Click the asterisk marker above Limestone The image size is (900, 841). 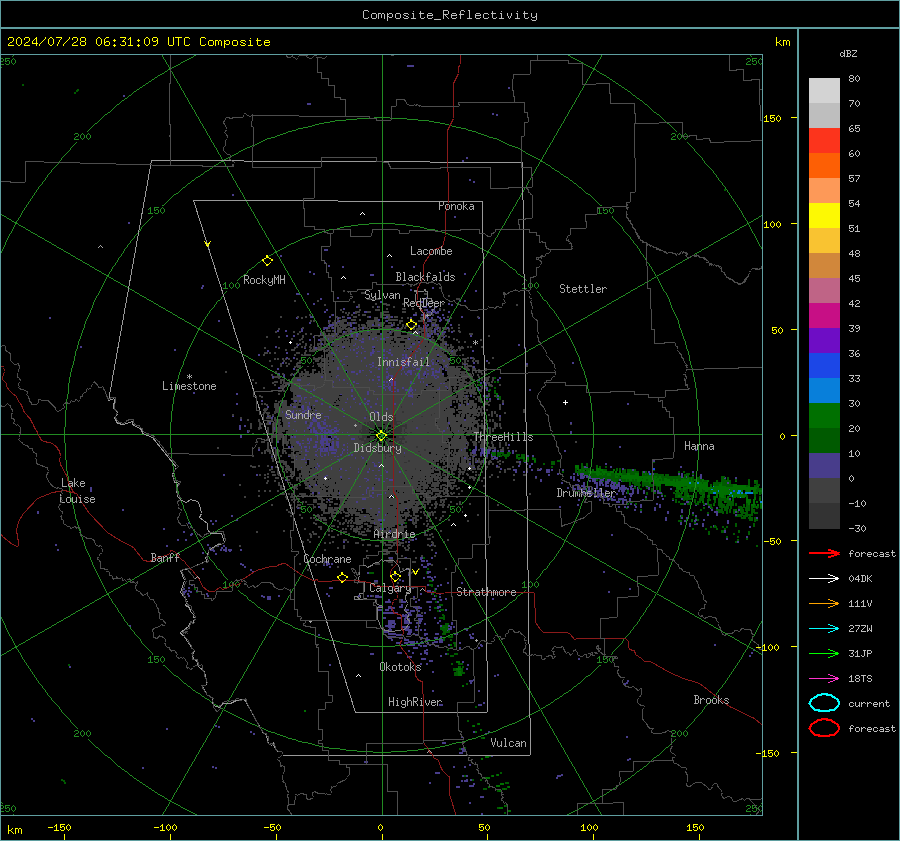tap(189, 377)
